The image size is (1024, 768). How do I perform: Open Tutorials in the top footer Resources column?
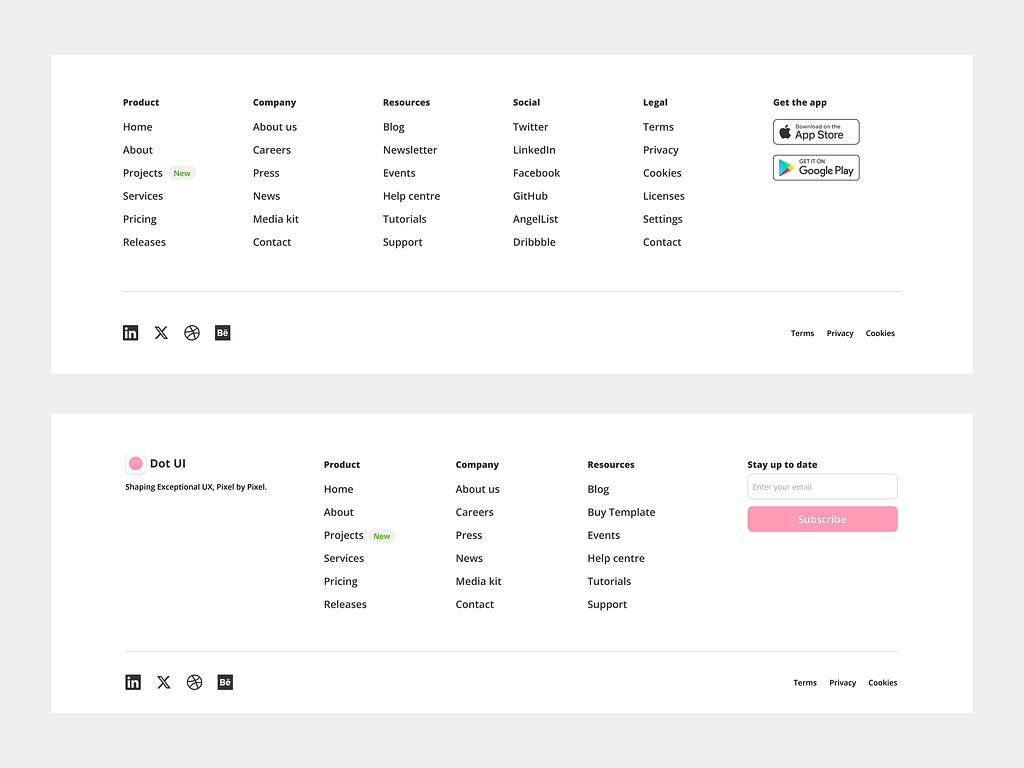[x=405, y=219]
